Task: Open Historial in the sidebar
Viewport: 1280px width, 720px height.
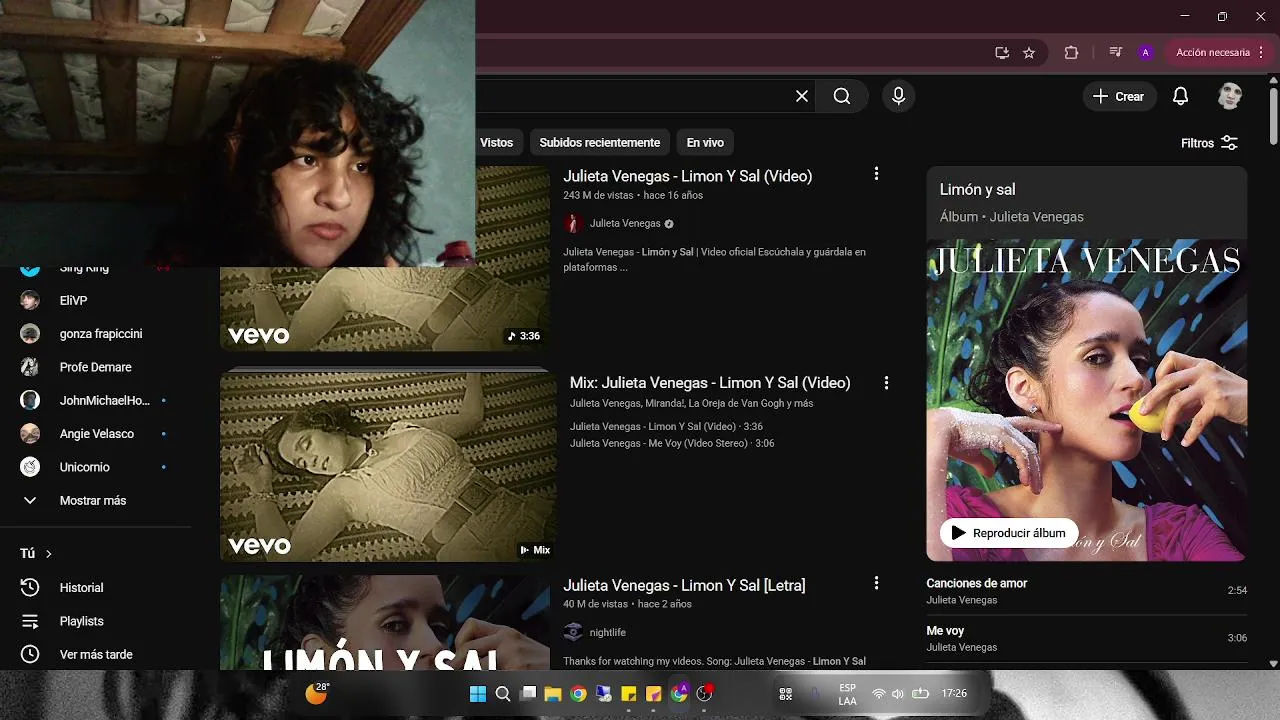Action: (x=81, y=588)
